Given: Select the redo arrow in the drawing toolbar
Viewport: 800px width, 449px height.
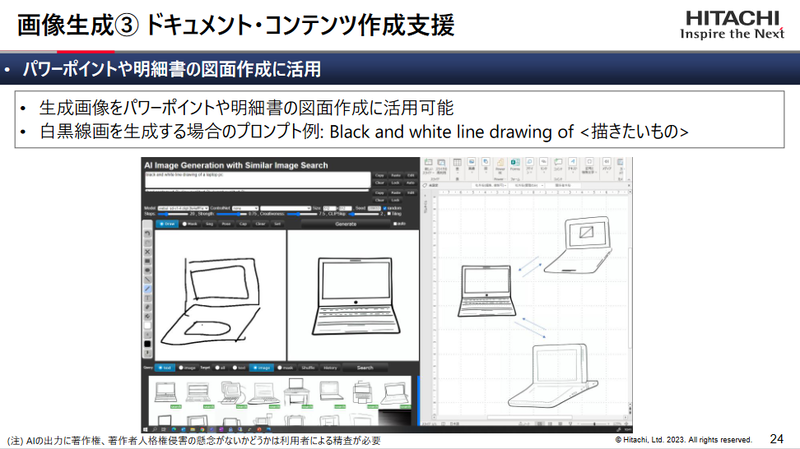Looking at the screenshot, I should coord(147,242).
